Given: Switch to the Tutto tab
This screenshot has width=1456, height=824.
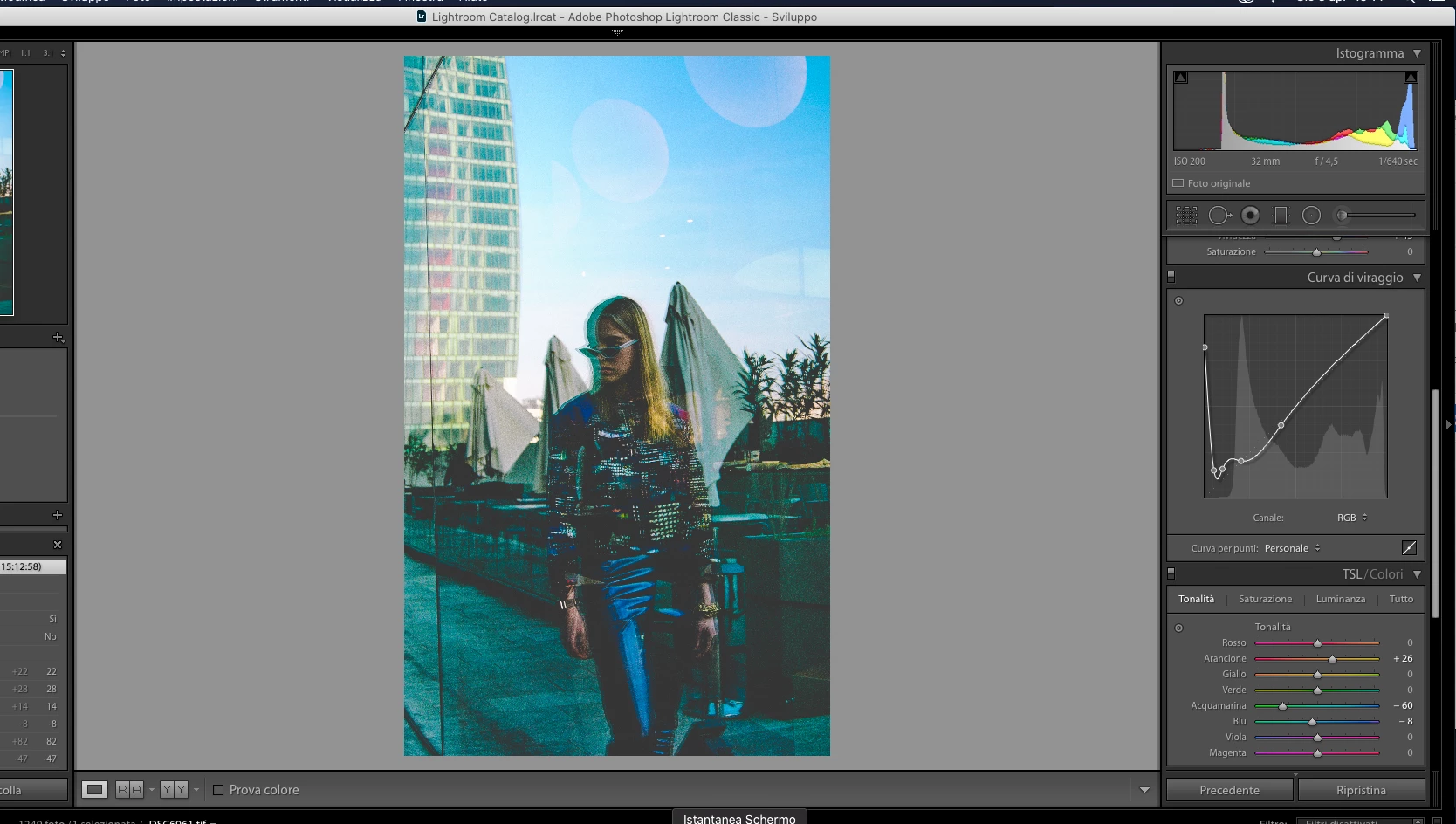Looking at the screenshot, I should pyautogui.click(x=1401, y=599).
